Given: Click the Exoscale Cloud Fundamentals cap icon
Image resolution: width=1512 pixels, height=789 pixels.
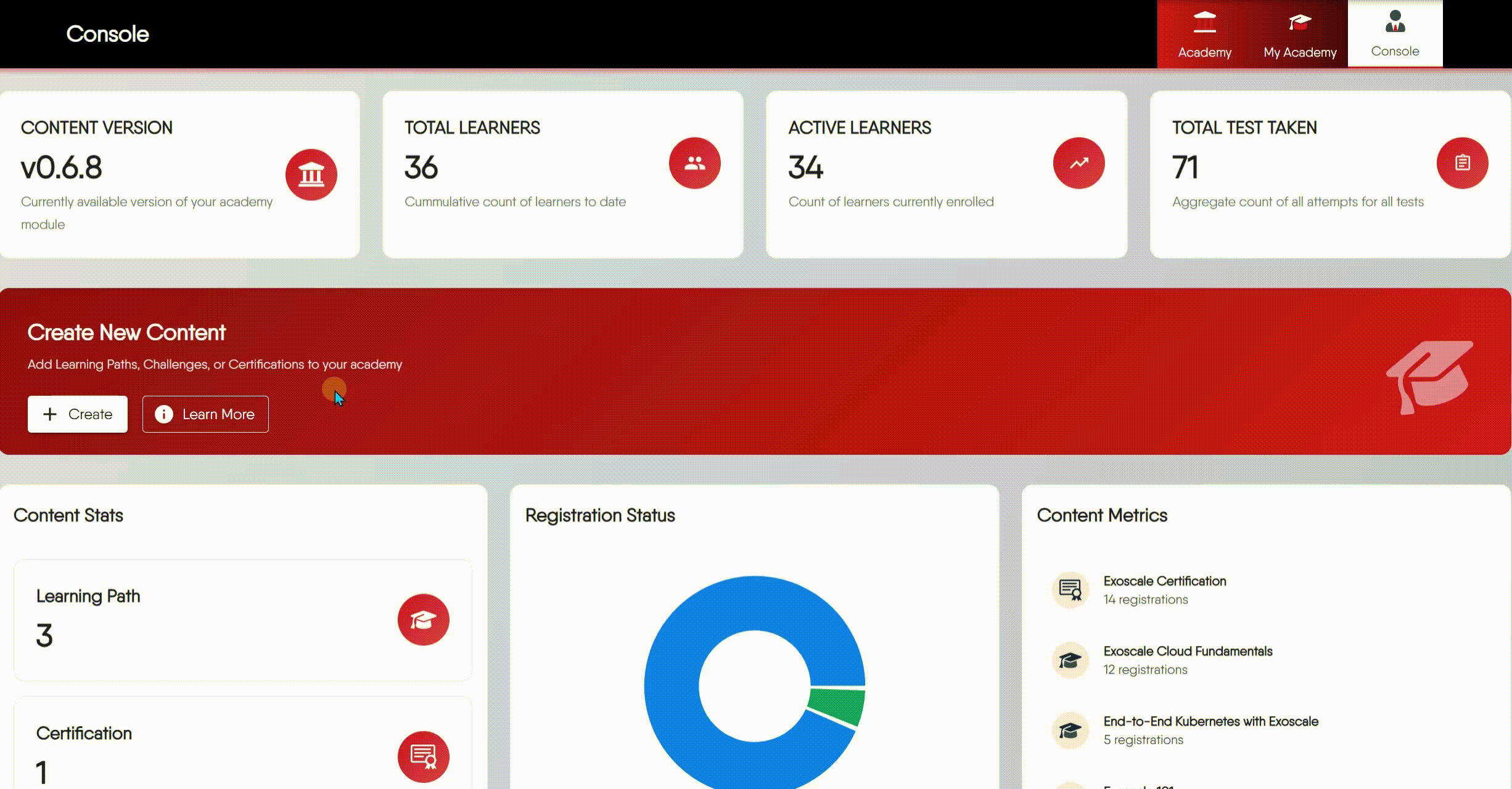Looking at the screenshot, I should click(x=1070, y=660).
